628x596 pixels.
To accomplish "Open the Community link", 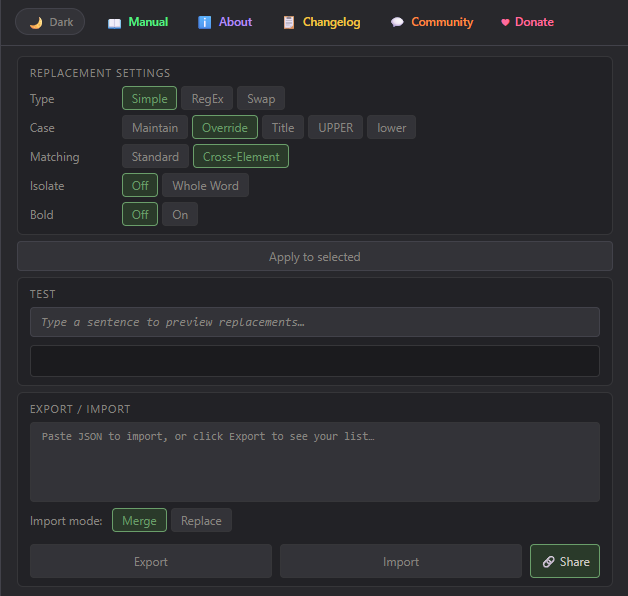I will coord(442,22).
